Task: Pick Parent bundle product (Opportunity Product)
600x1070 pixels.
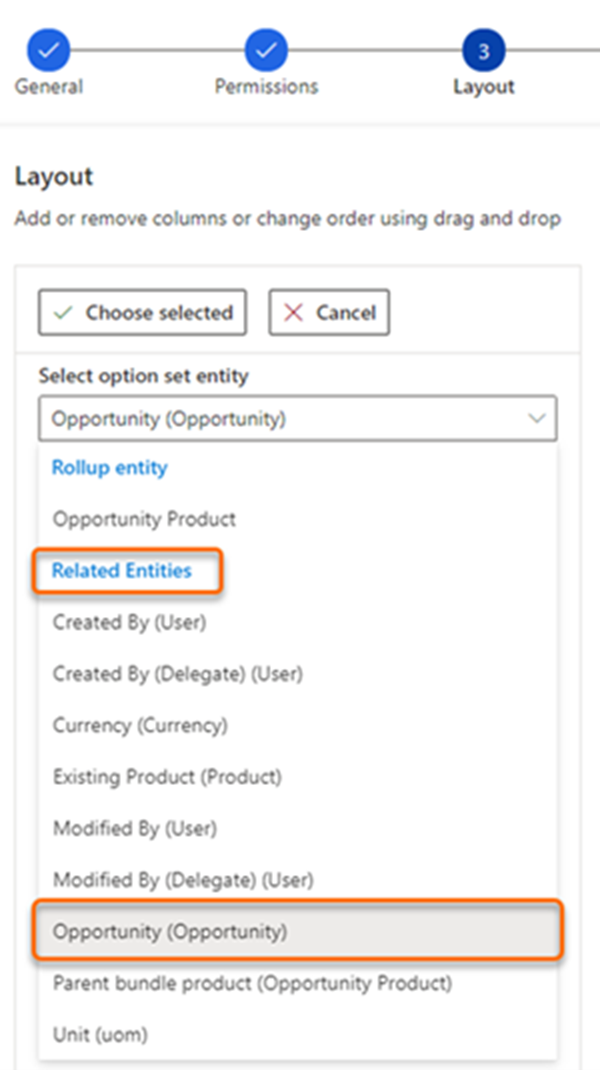Action: tap(252, 983)
